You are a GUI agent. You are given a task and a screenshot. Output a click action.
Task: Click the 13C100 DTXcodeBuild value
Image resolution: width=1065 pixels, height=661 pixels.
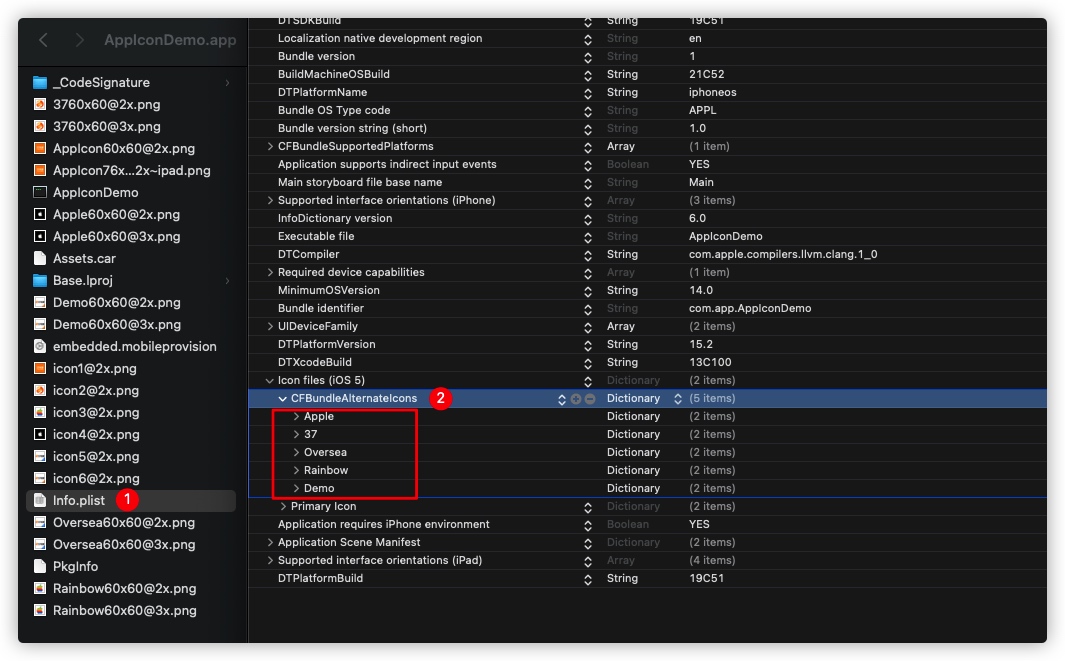(710, 362)
